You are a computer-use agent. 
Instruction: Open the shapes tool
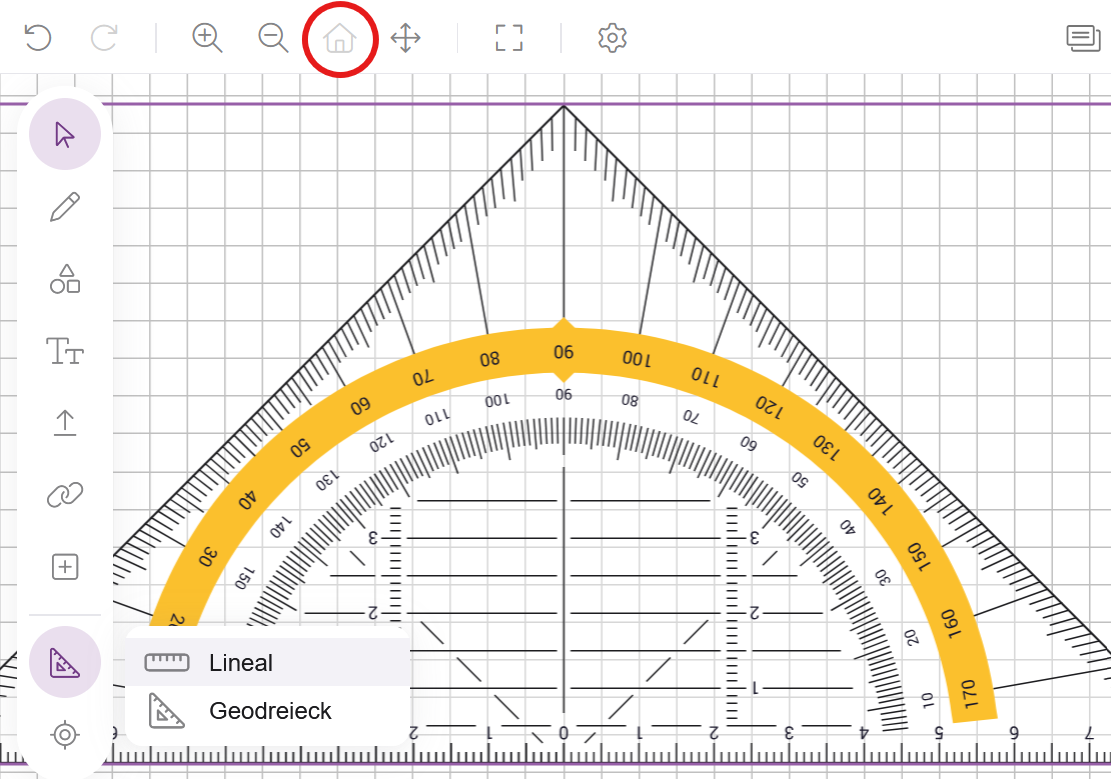[x=65, y=279]
